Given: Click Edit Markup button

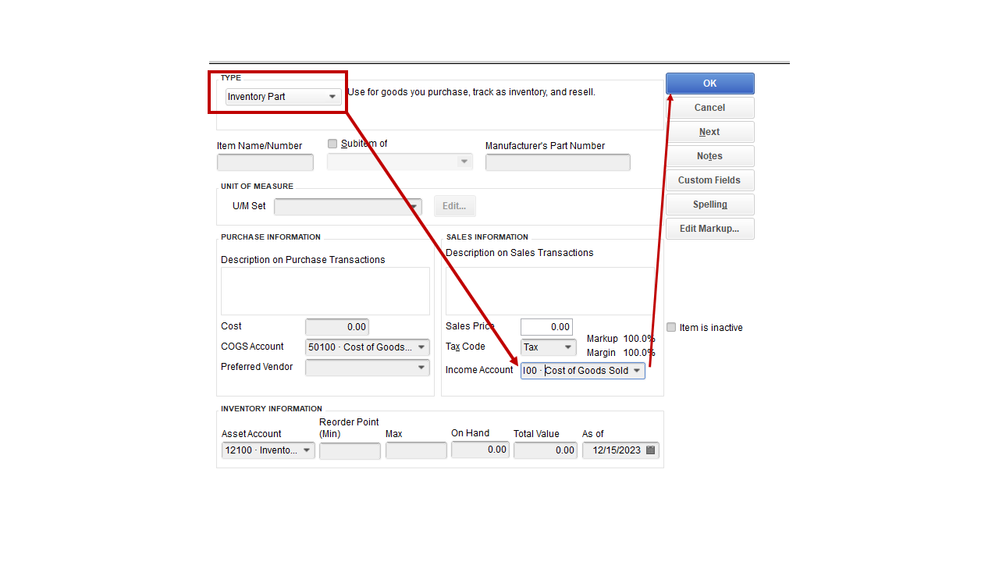Looking at the screenshot, I should click(x=710, y=229).
